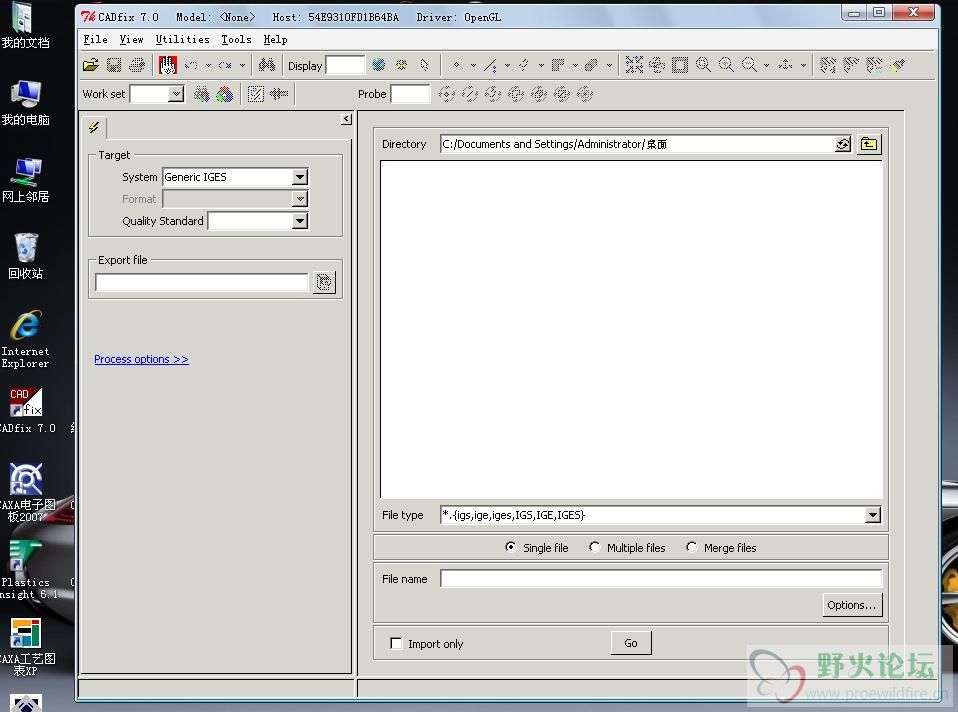Image resolution: width=958 pixels, height=712 pixels.
Task: Click the flashlight highlight icon
Action: [898, 65]
